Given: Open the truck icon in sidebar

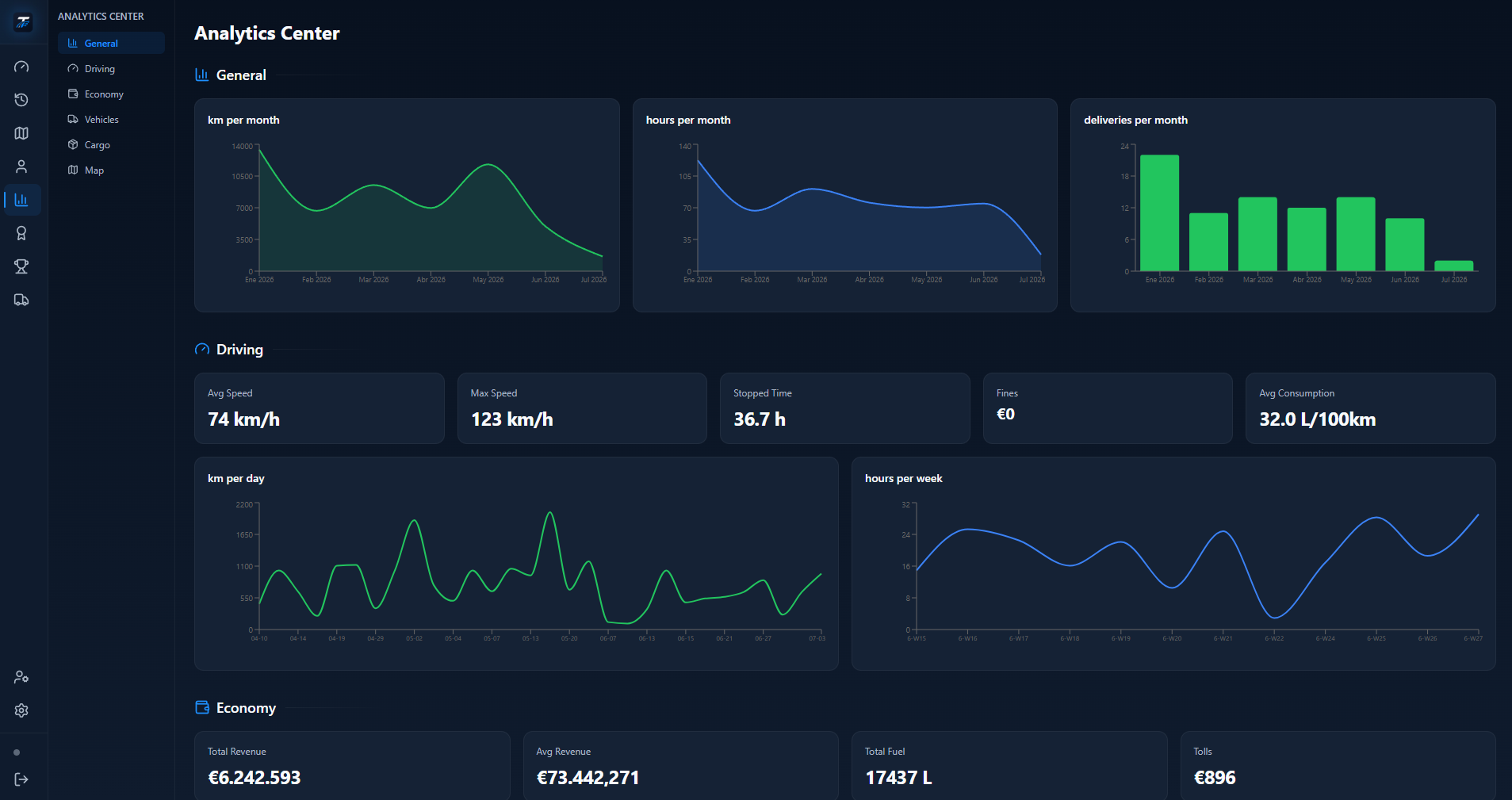Looking at the screenshot, I should coord(21,300).
